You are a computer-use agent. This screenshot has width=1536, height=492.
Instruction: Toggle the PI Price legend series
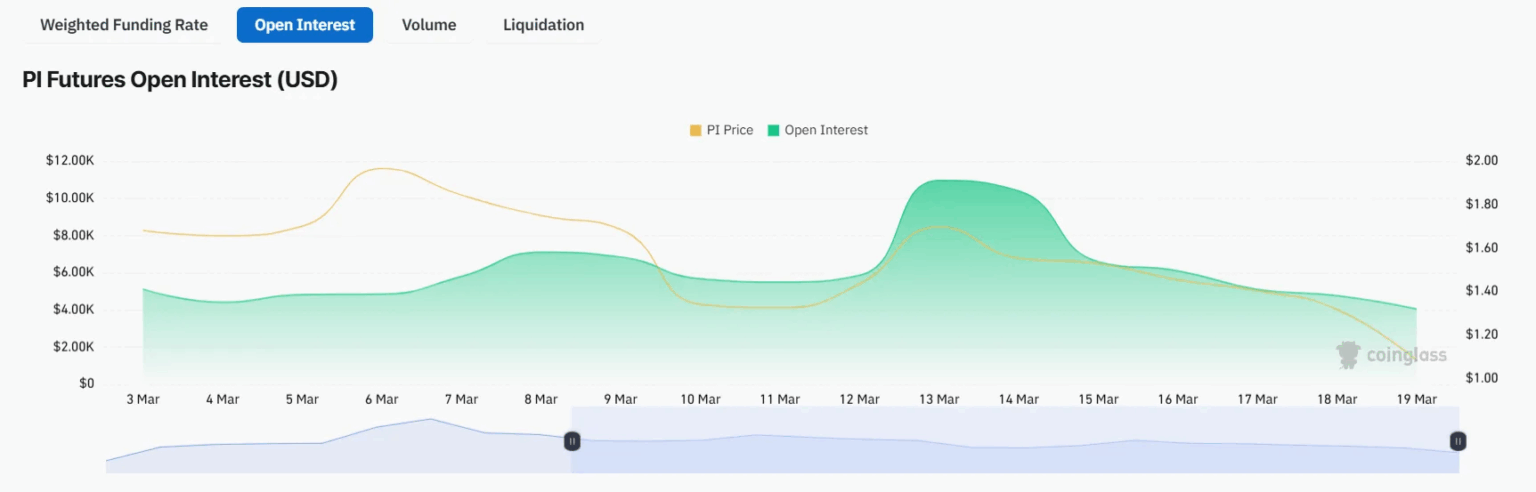click(x=721, y=130)
